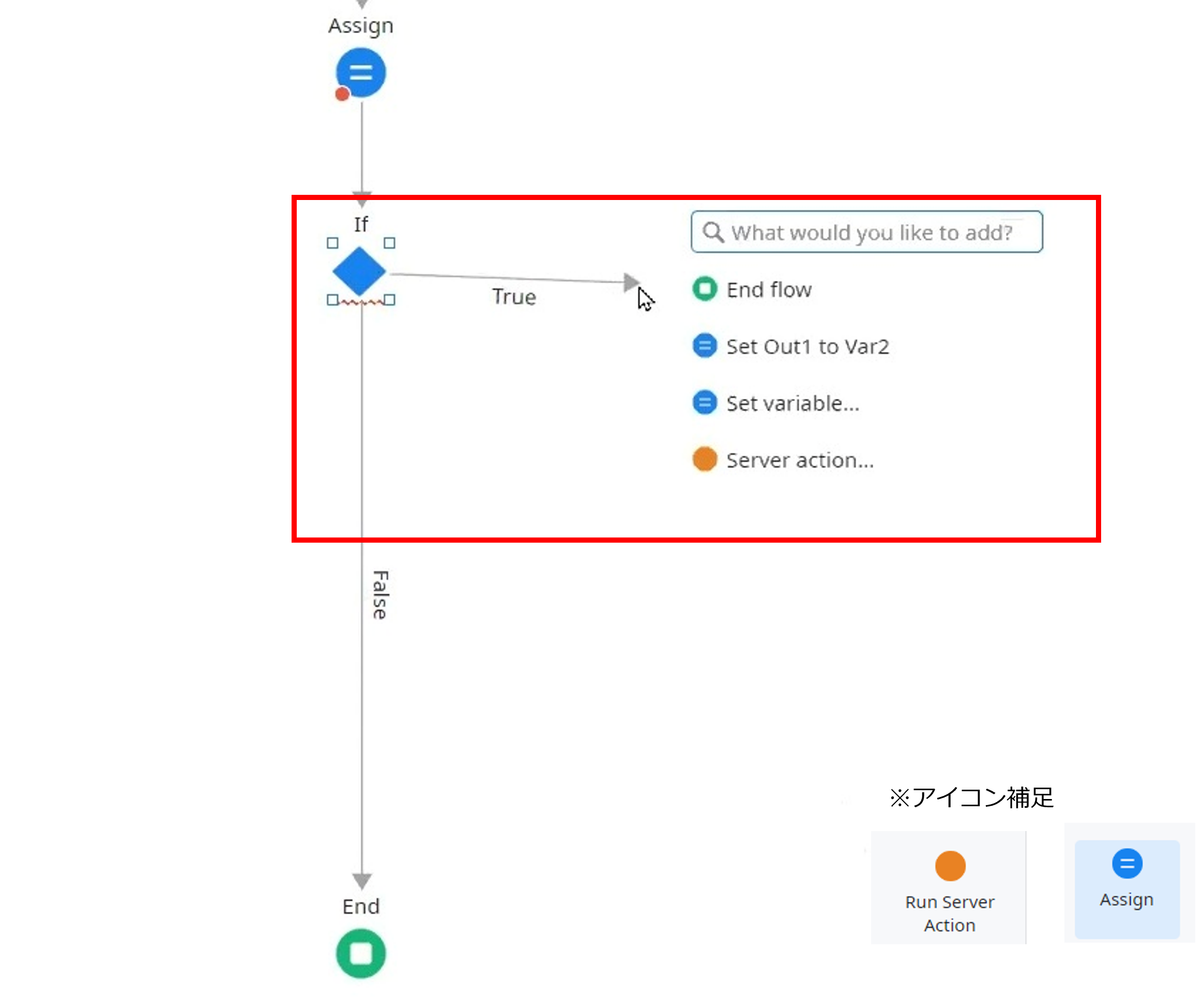Pick the Server action... option
Viewport: 1204px width, 999px height.
(800, 460)
